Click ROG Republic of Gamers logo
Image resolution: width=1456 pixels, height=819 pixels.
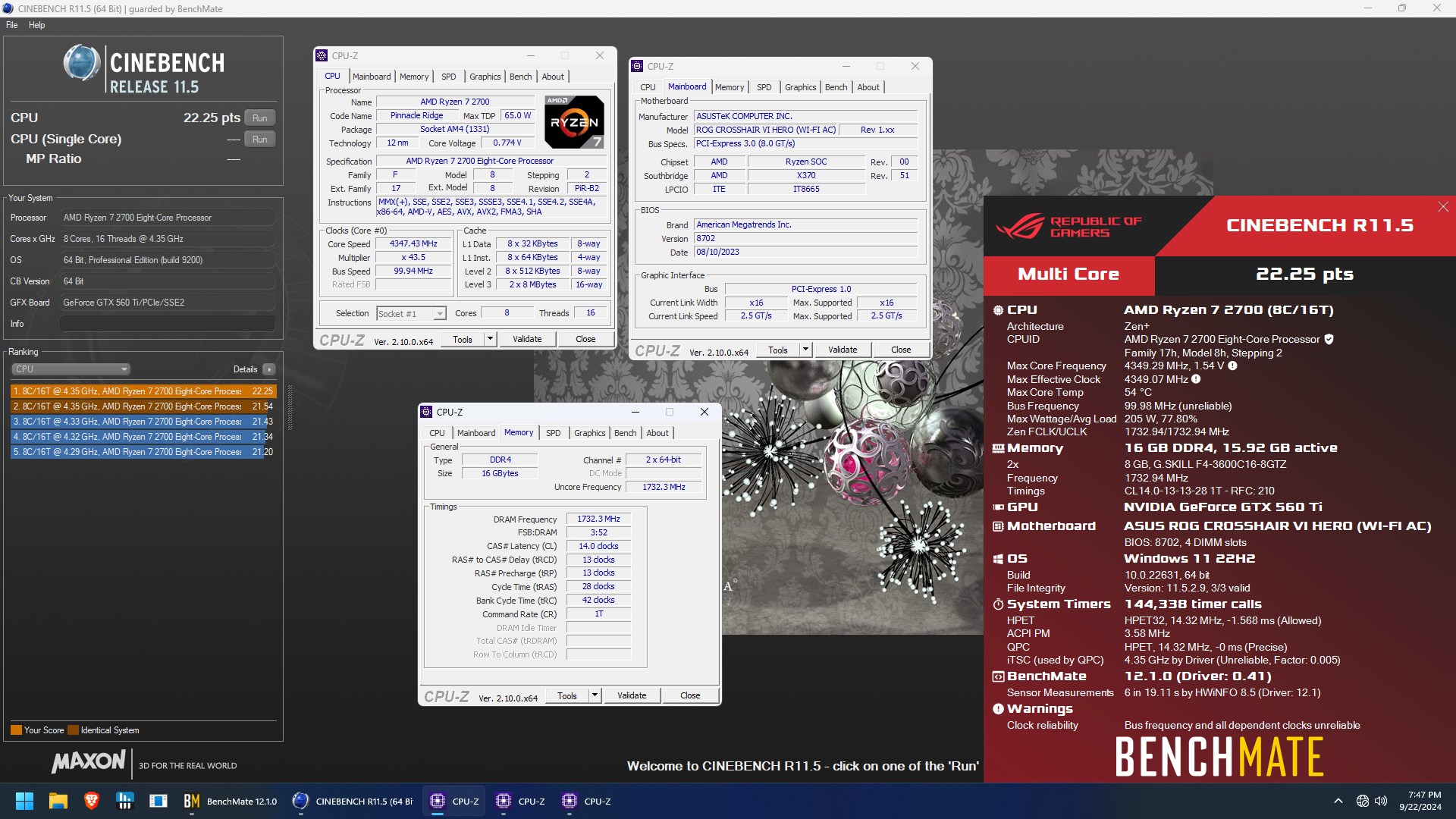(x=1069, y=226)
